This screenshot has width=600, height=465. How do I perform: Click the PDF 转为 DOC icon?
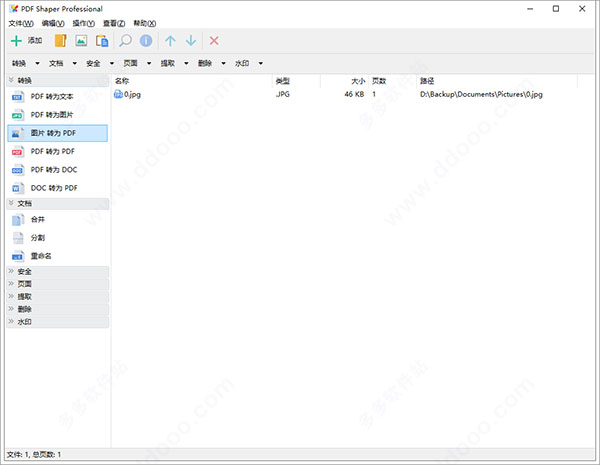tap(18, 170)
